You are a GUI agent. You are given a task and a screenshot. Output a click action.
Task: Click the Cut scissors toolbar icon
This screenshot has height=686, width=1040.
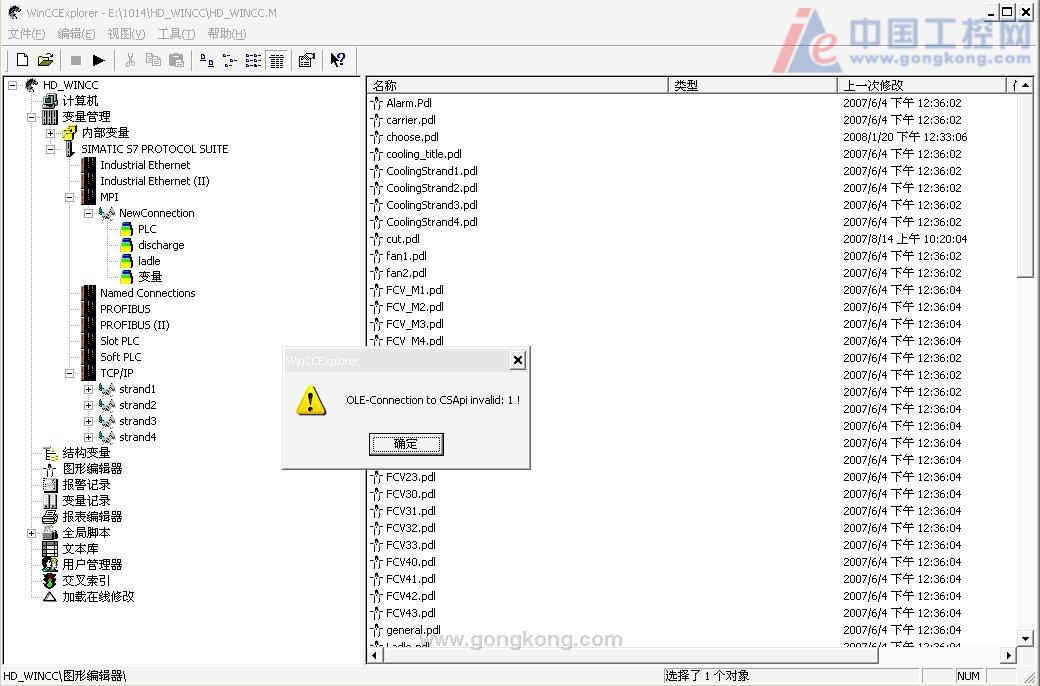click(x=130, y=60)
